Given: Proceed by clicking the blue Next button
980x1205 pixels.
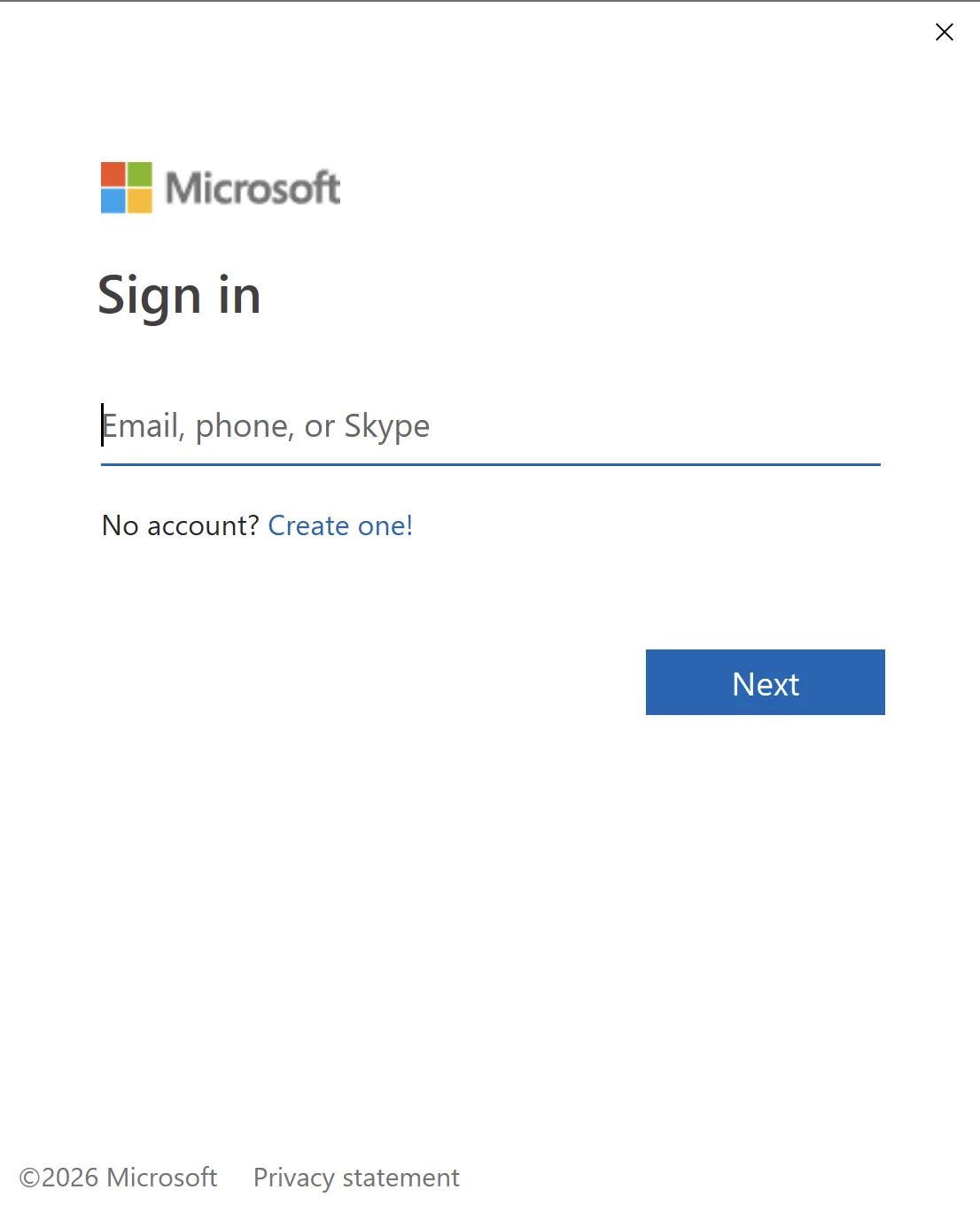Looking at the screenshot, I should tap(765, 682).
